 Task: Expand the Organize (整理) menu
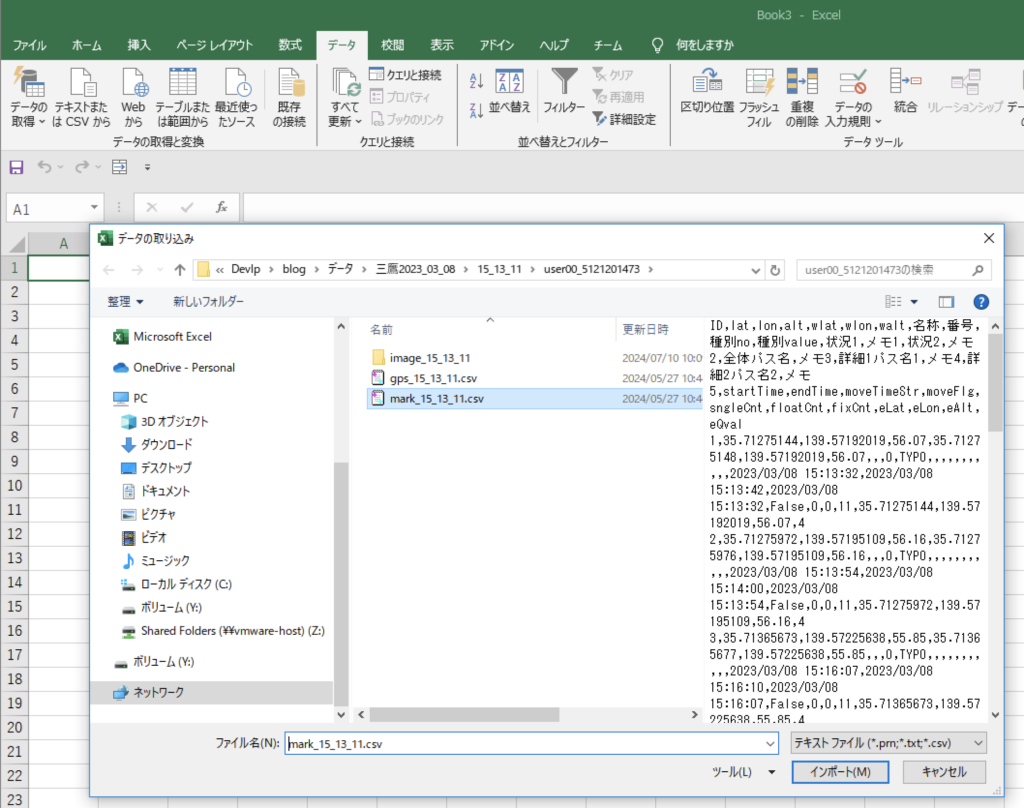coord(125,301)
